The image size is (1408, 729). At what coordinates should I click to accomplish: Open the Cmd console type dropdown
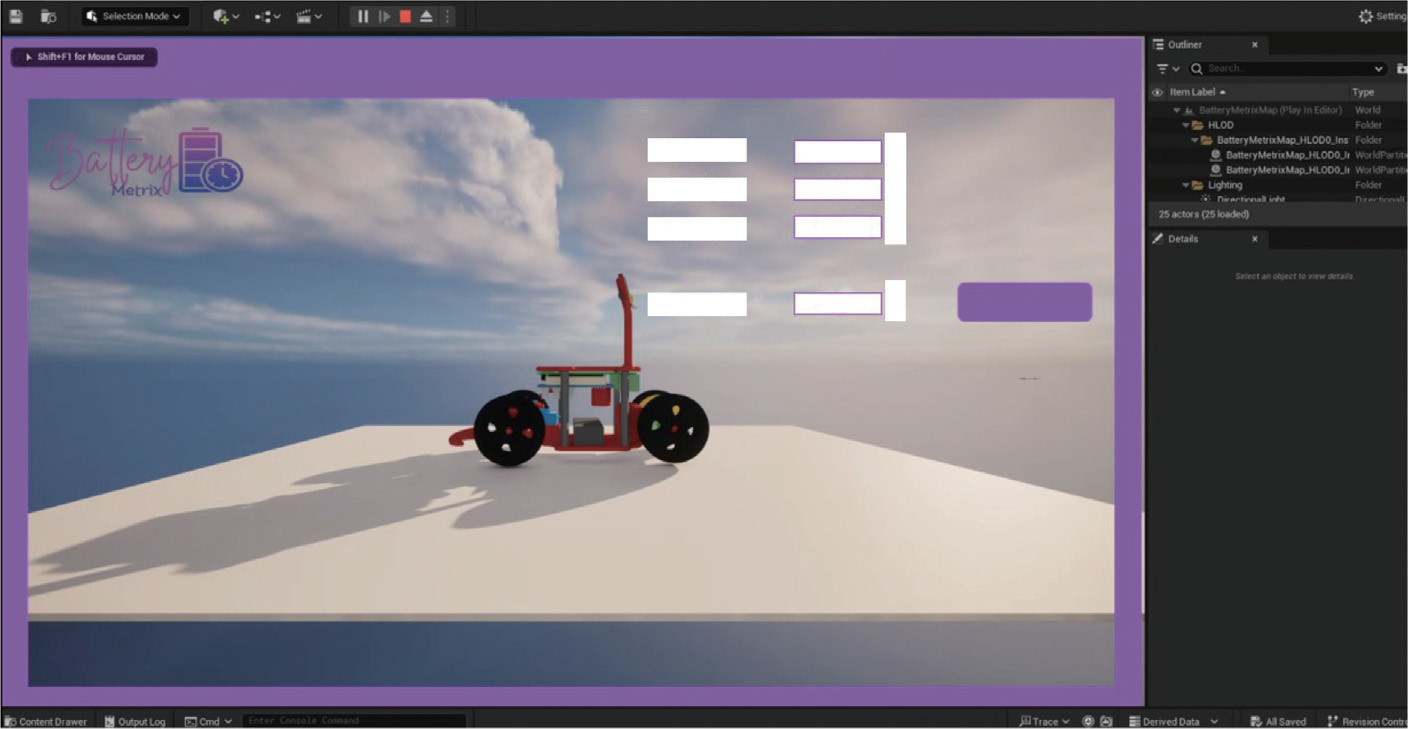[209, 721]
